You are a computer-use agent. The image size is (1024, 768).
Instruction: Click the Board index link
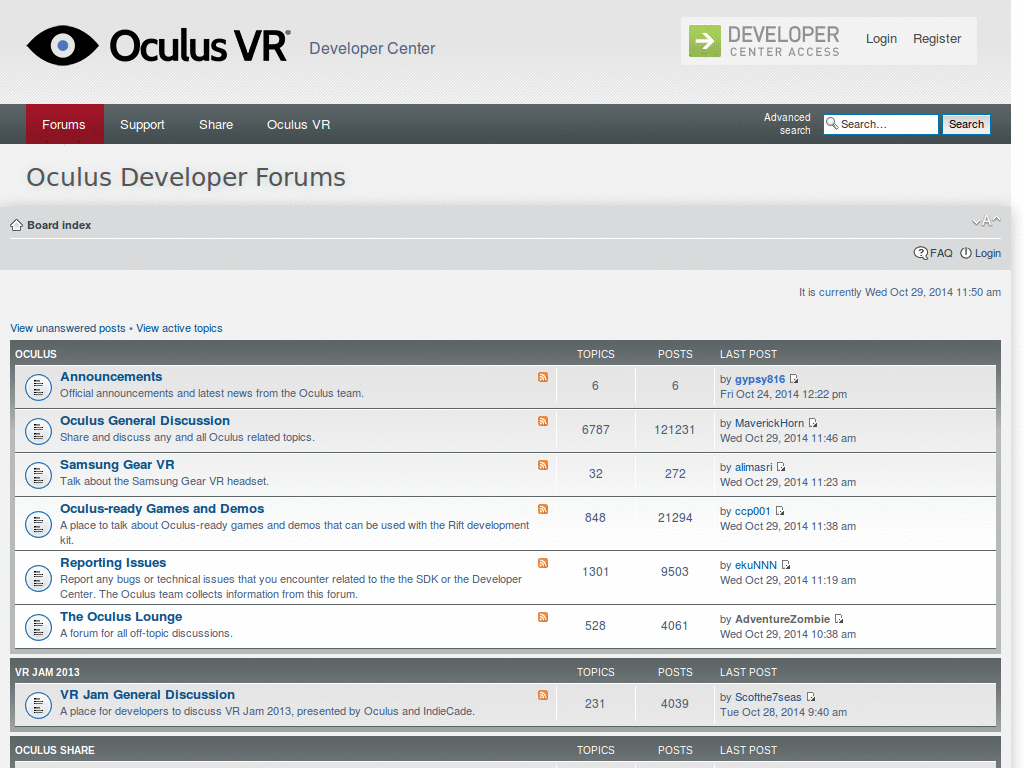59,225
